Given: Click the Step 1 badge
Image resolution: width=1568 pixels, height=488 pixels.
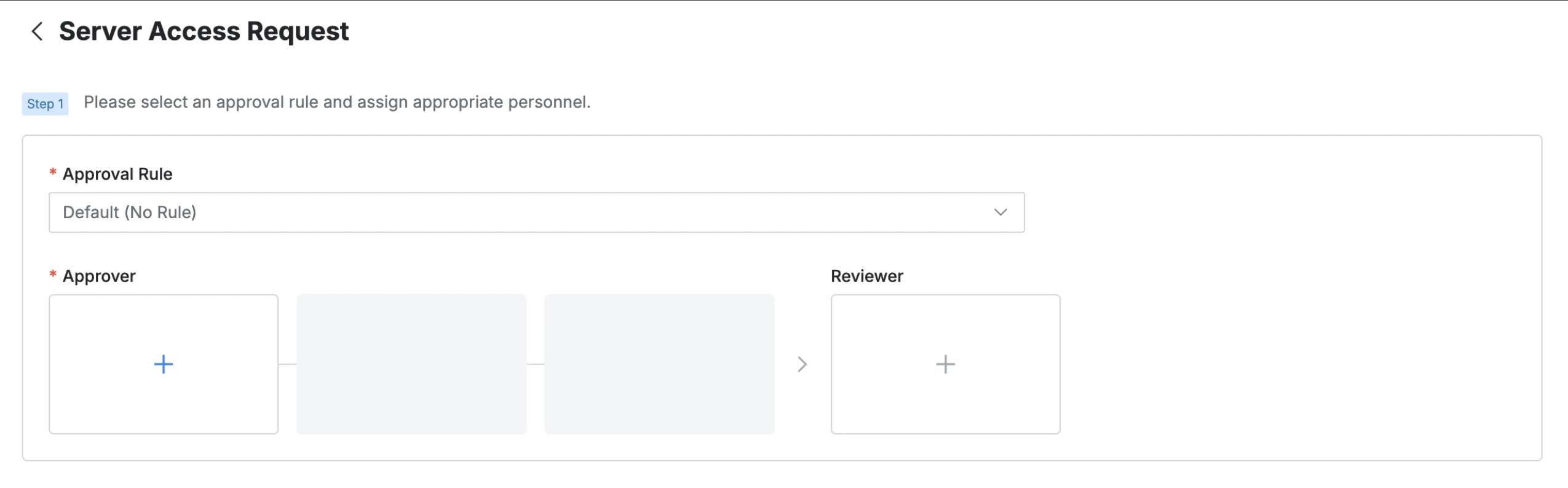Looking at the screenshot, I should point(45,104).
